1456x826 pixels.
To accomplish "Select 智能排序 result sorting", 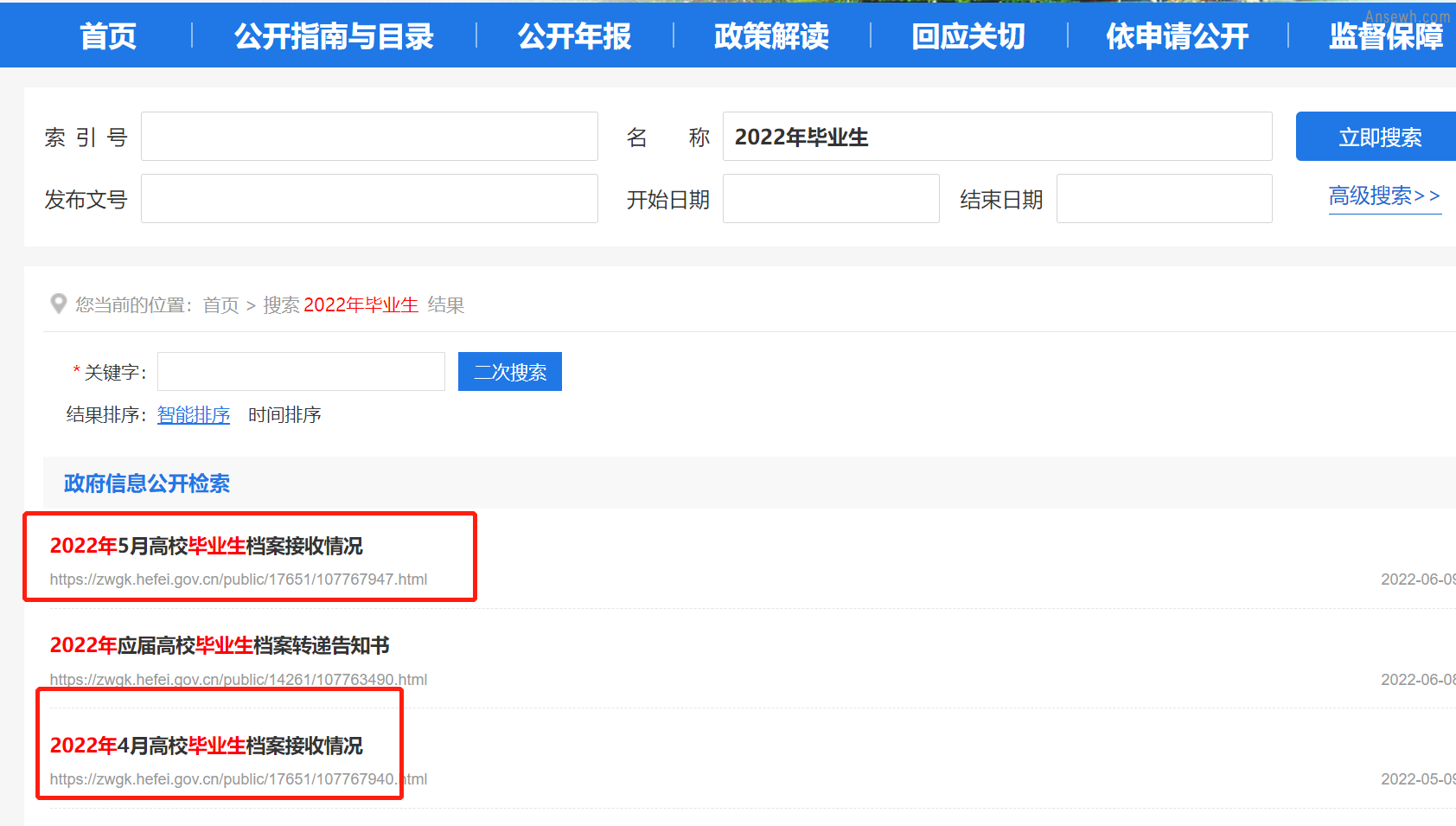I will pyautogui.click(x=194, y=415).
